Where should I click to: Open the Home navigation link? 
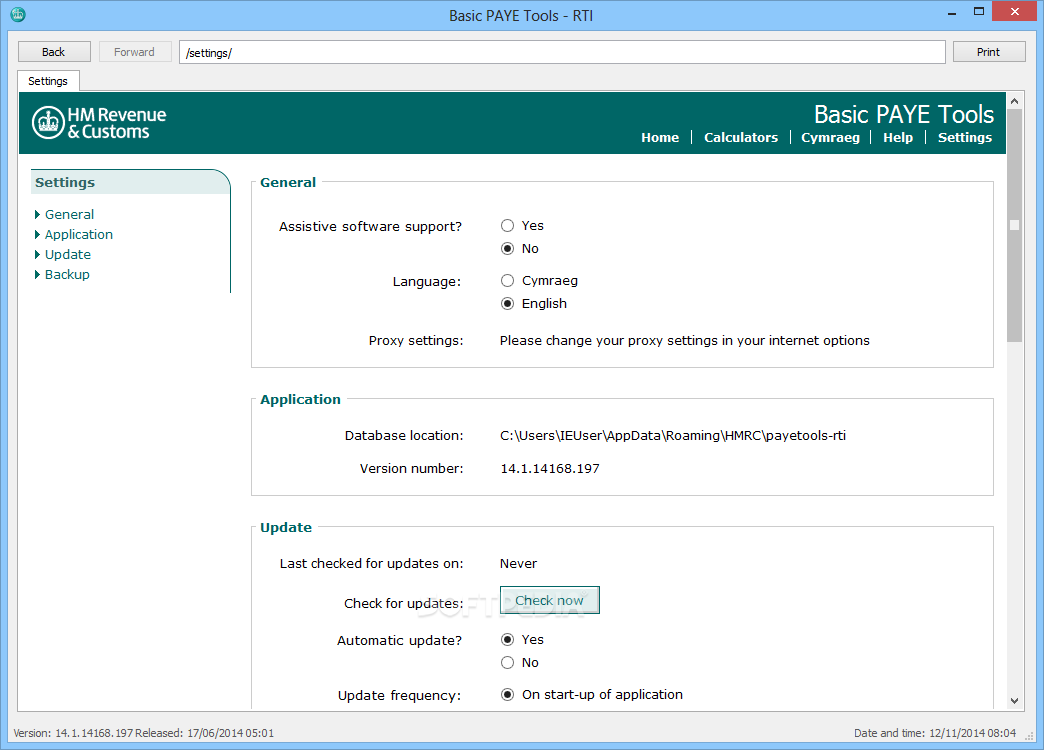pos(660,137)
